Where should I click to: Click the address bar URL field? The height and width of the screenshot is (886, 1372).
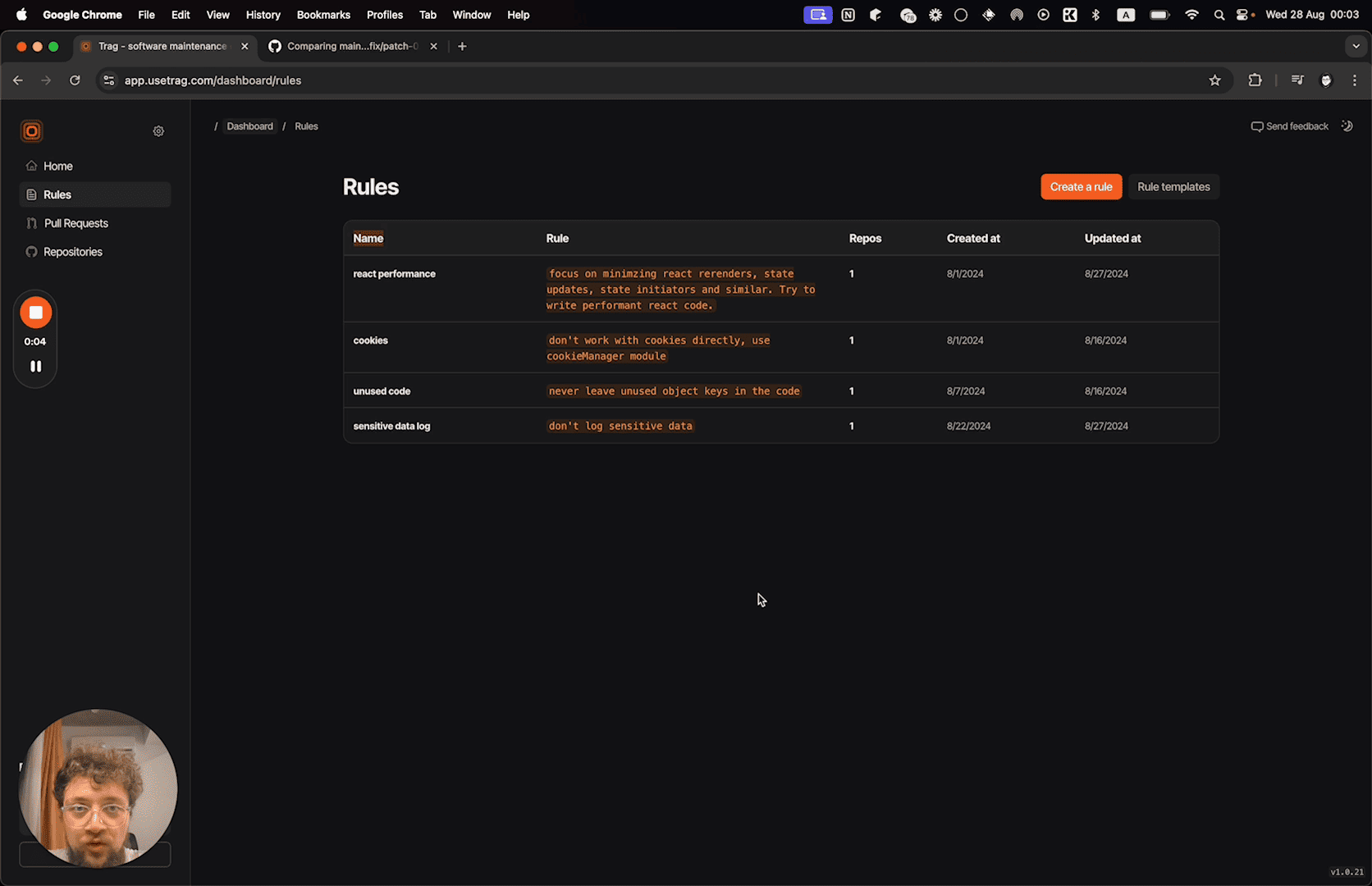click(x=574, y=80)
